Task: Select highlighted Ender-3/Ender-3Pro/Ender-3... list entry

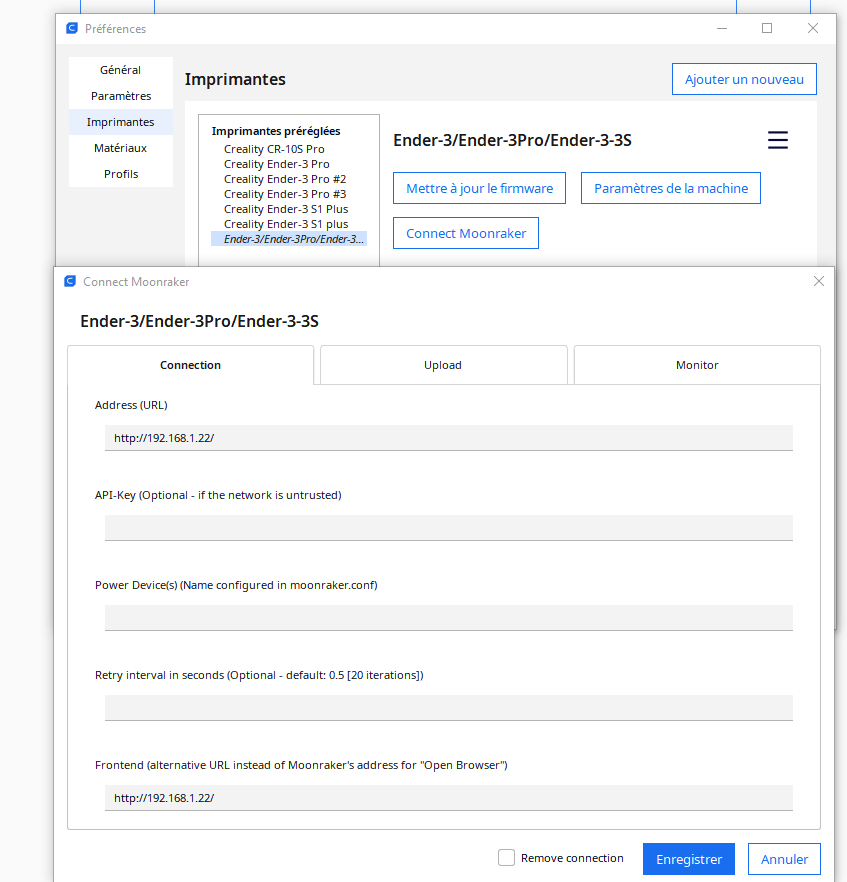Action: pos(289,239)
